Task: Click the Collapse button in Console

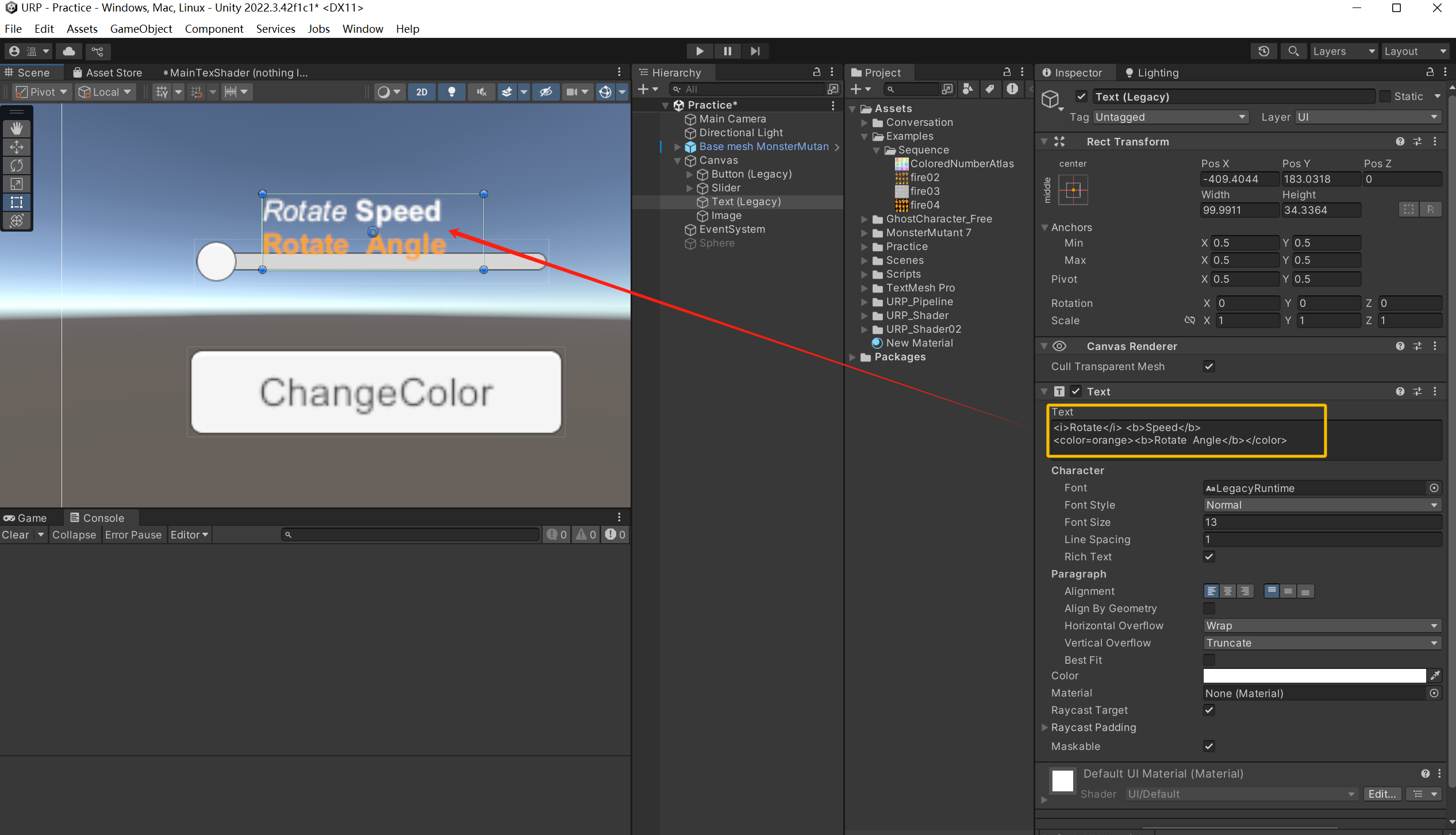Action: 74,534
